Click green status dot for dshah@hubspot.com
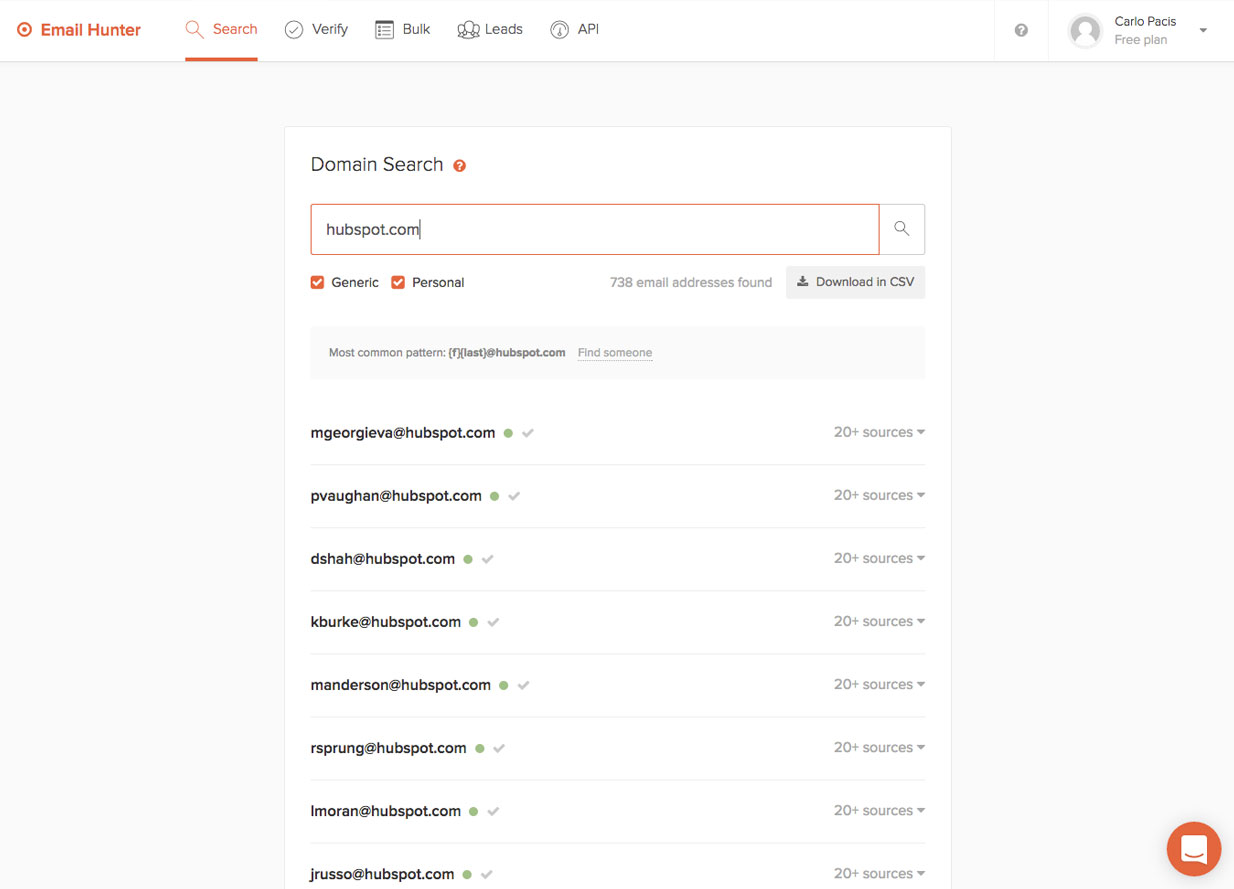1234x889 pixels. coord(468,560)
